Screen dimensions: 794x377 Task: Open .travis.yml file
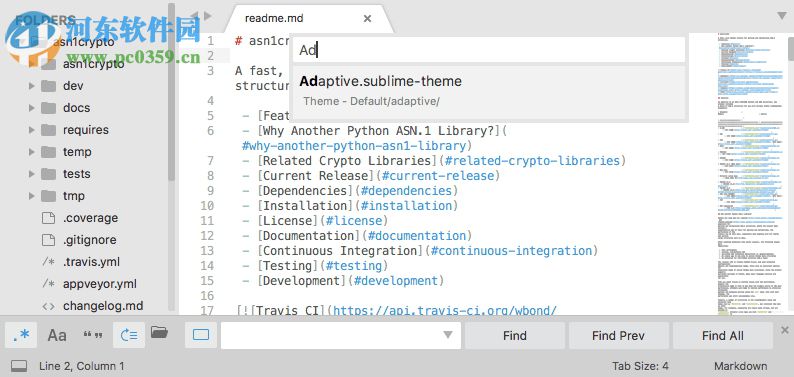point(91,262)
